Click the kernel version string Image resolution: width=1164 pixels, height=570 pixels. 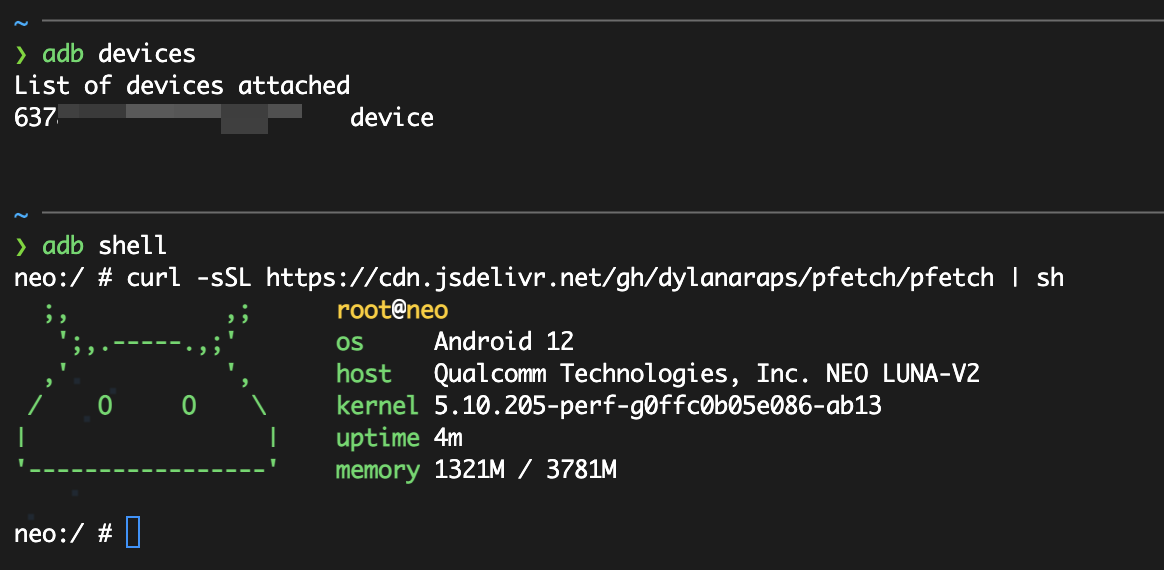(657, 406)
